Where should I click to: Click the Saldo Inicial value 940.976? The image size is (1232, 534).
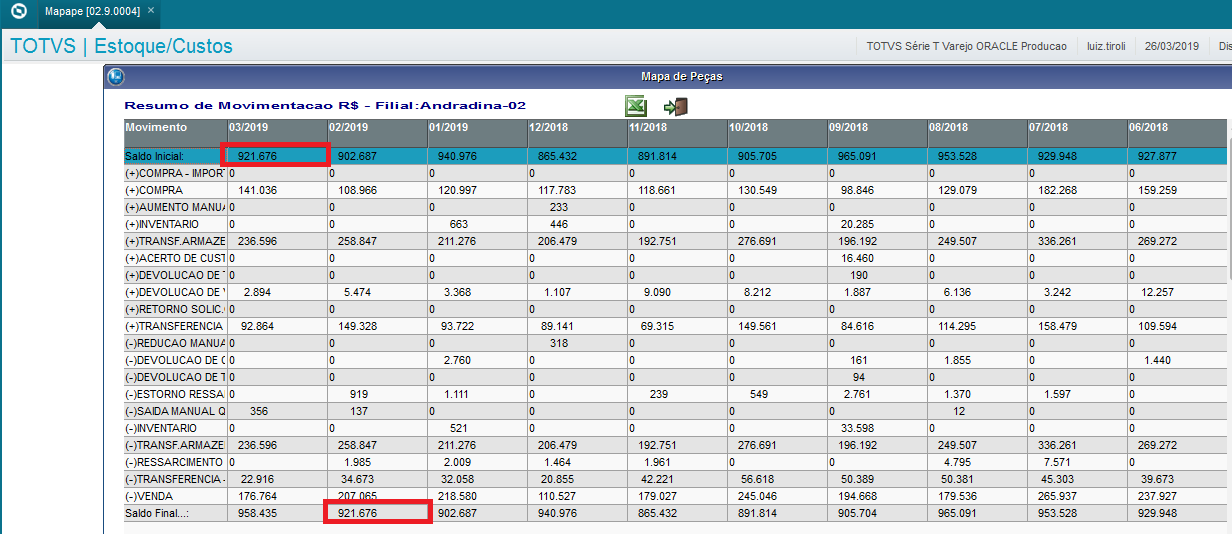pyautogui.click(x=456, y=156)
